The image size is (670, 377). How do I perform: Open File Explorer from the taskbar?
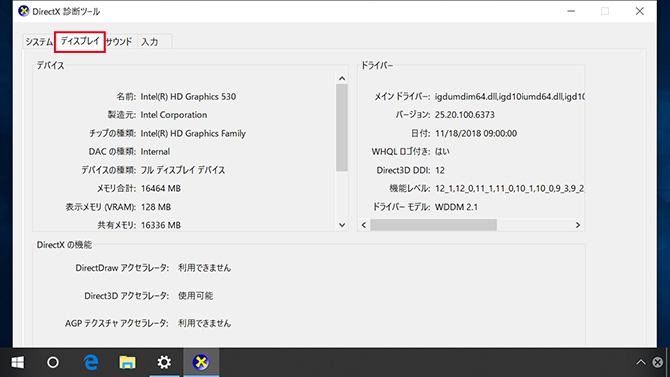[x=127, y=362]
